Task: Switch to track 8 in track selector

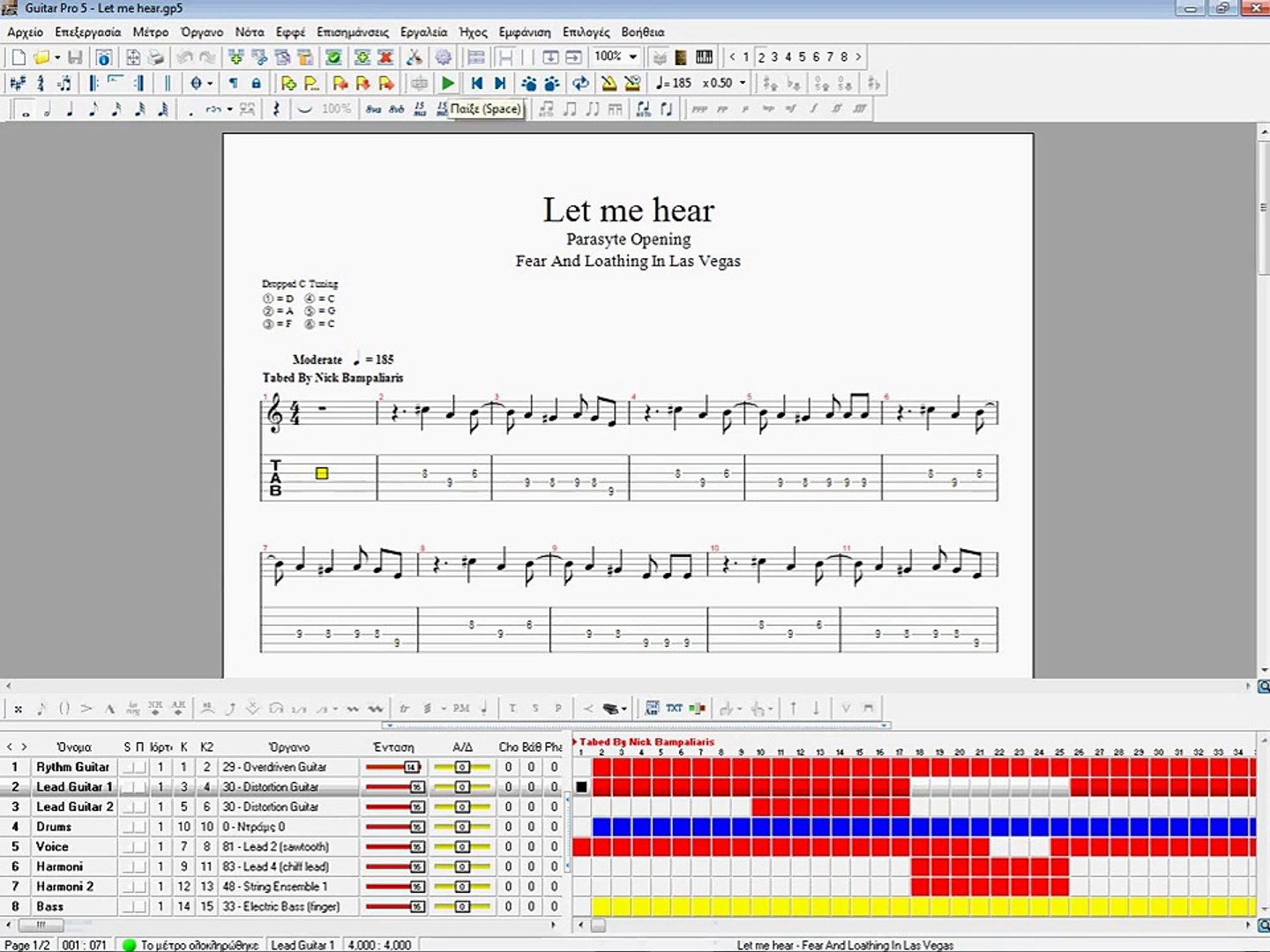Action: (x=844, y=57)
